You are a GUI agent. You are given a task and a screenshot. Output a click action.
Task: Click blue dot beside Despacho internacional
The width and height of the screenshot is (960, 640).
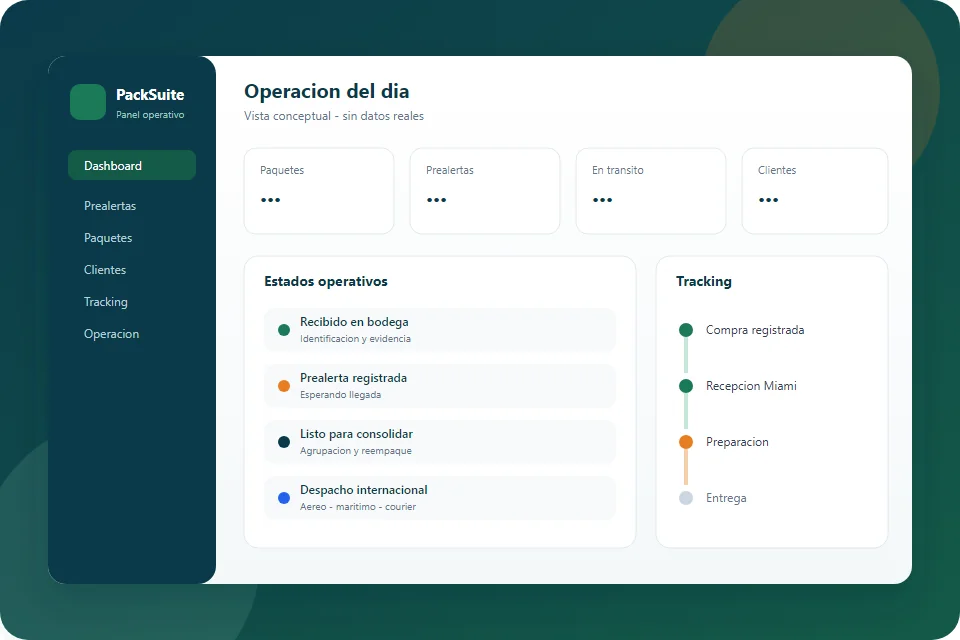tap(283, 498)
